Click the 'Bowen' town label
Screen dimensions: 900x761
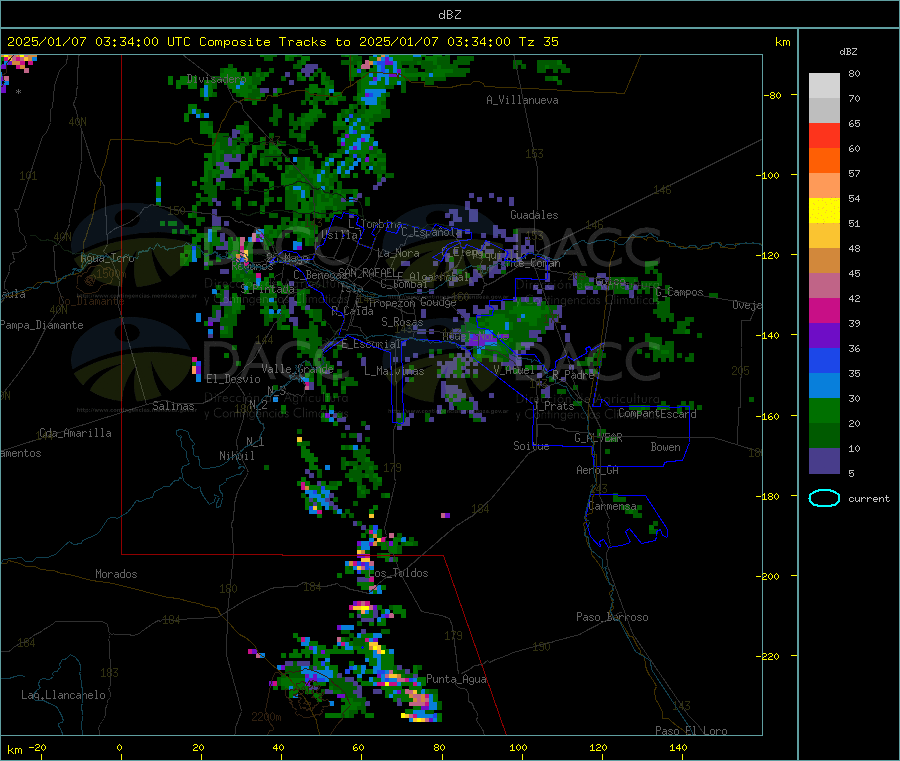pos(665,447)
